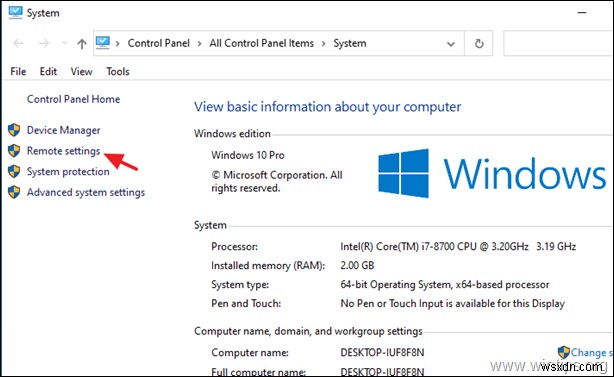Select Control Panel breadcrumb
This screenshot has width=614, height=377.
159,43
